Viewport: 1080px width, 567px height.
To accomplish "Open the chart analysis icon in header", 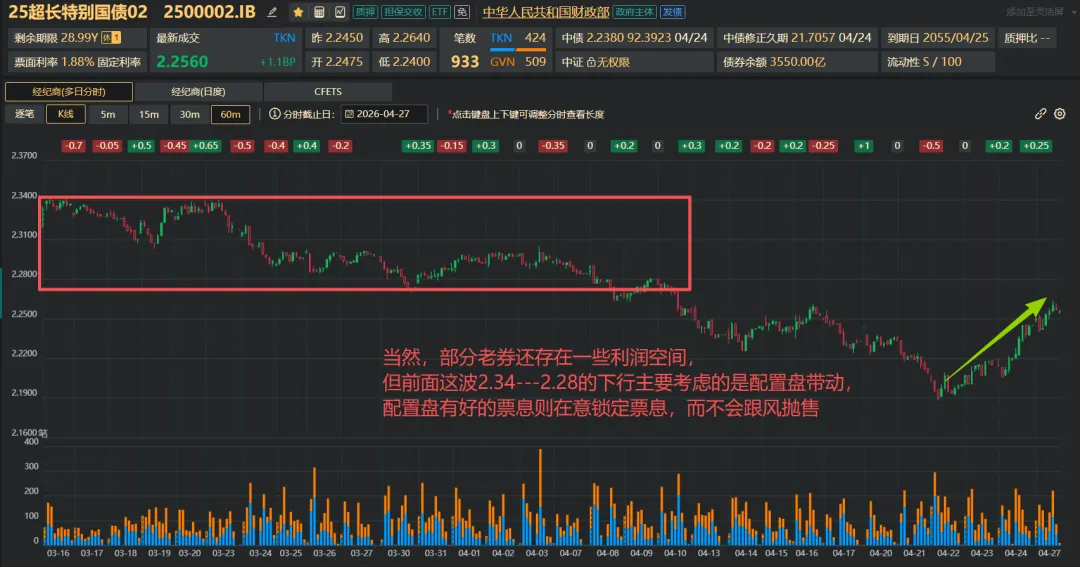I will tap(340, 12).
